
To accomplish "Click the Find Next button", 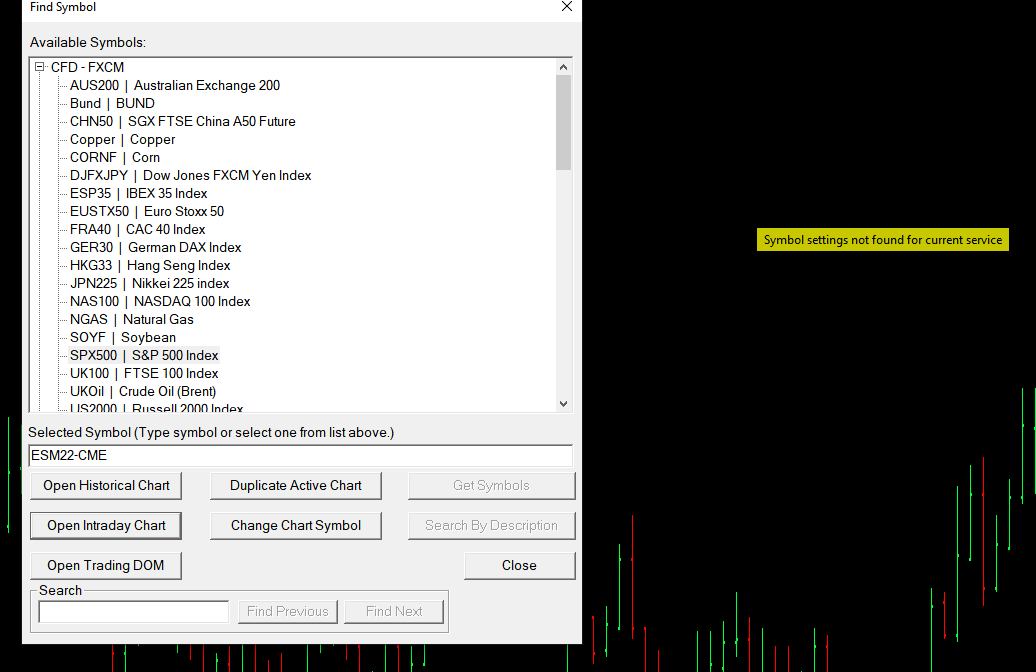I will [394, 612].
